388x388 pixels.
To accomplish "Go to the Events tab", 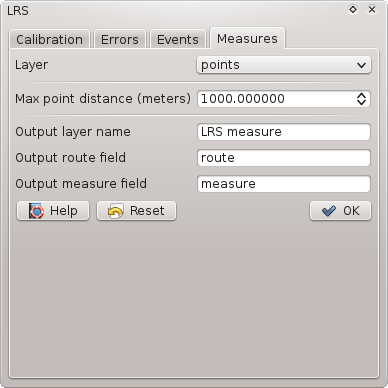I will click(178, 39).
